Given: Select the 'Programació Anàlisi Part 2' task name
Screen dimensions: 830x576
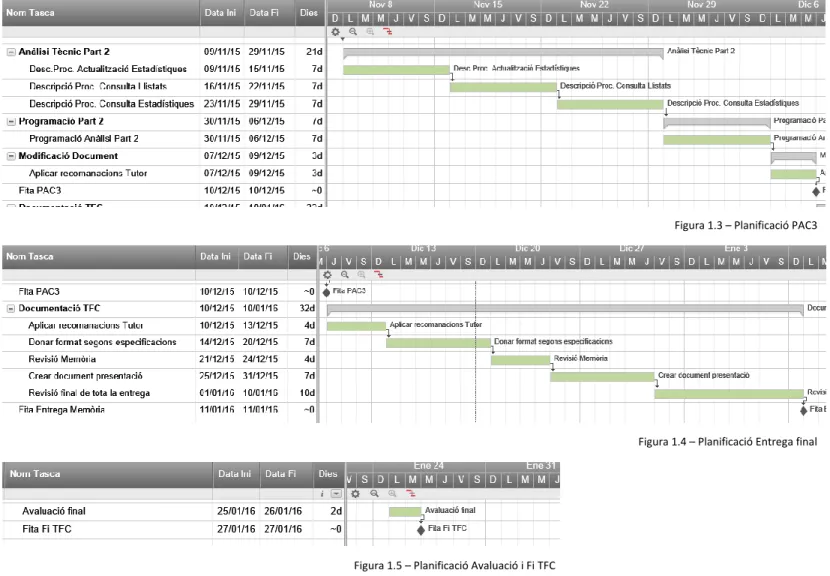Looking at the screenshot, I should [x=84, y=139].
